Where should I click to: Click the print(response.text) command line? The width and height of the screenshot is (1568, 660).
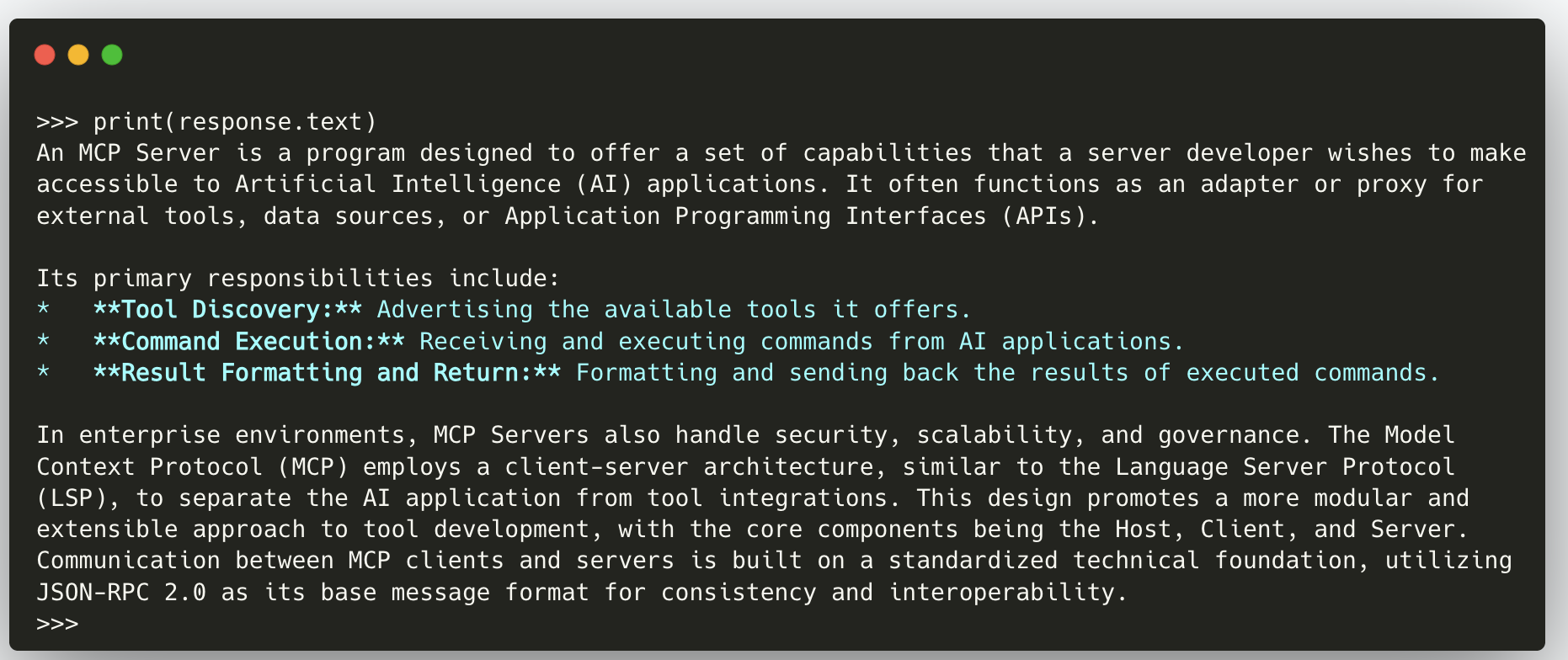coord(207,122)
